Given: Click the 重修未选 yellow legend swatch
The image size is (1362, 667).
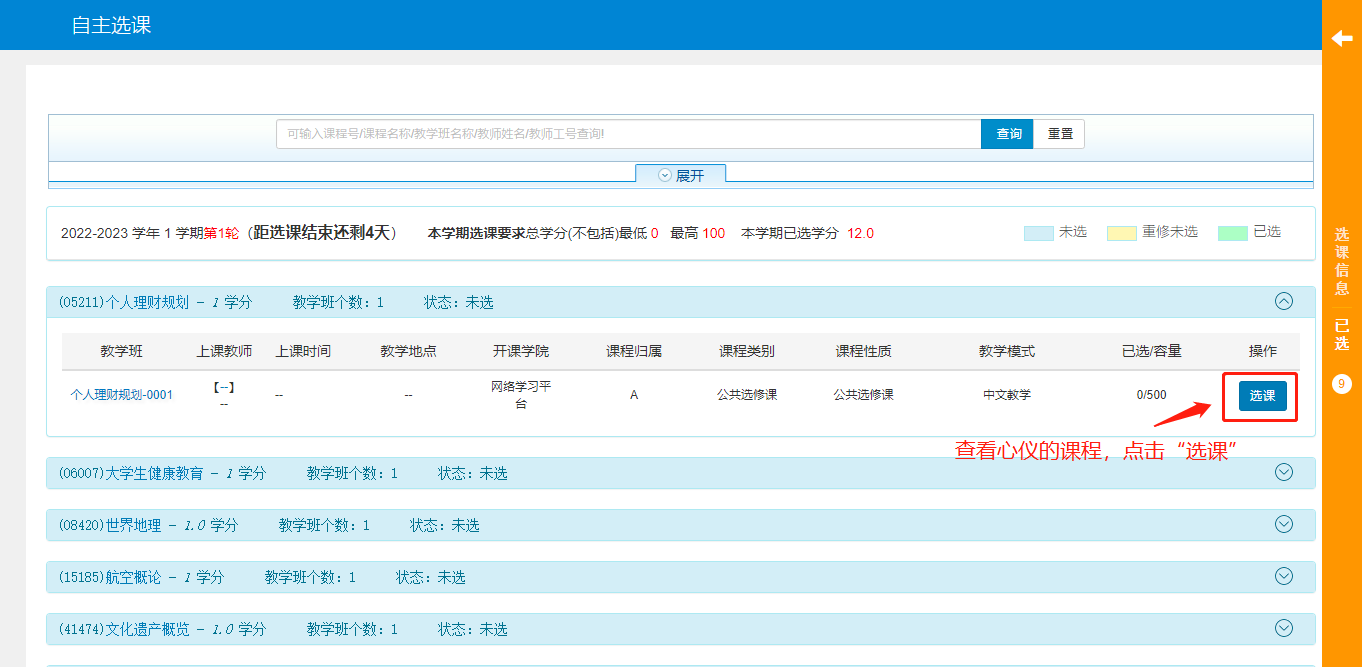Looking at the screenshot, I should pos(1121,233).
